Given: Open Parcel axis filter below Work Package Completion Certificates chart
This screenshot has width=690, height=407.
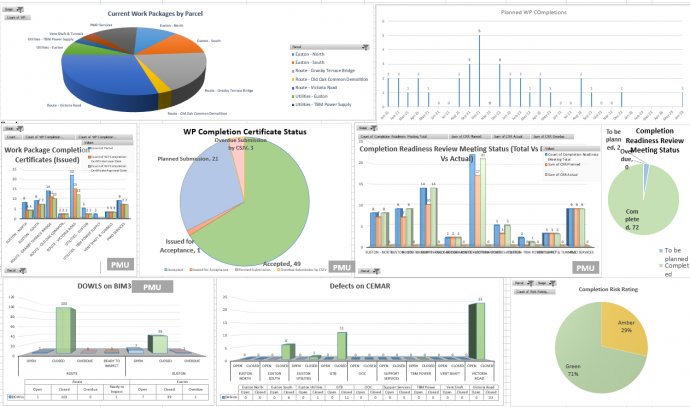Looking at the screenshot, I should click(x=14, y=270).
